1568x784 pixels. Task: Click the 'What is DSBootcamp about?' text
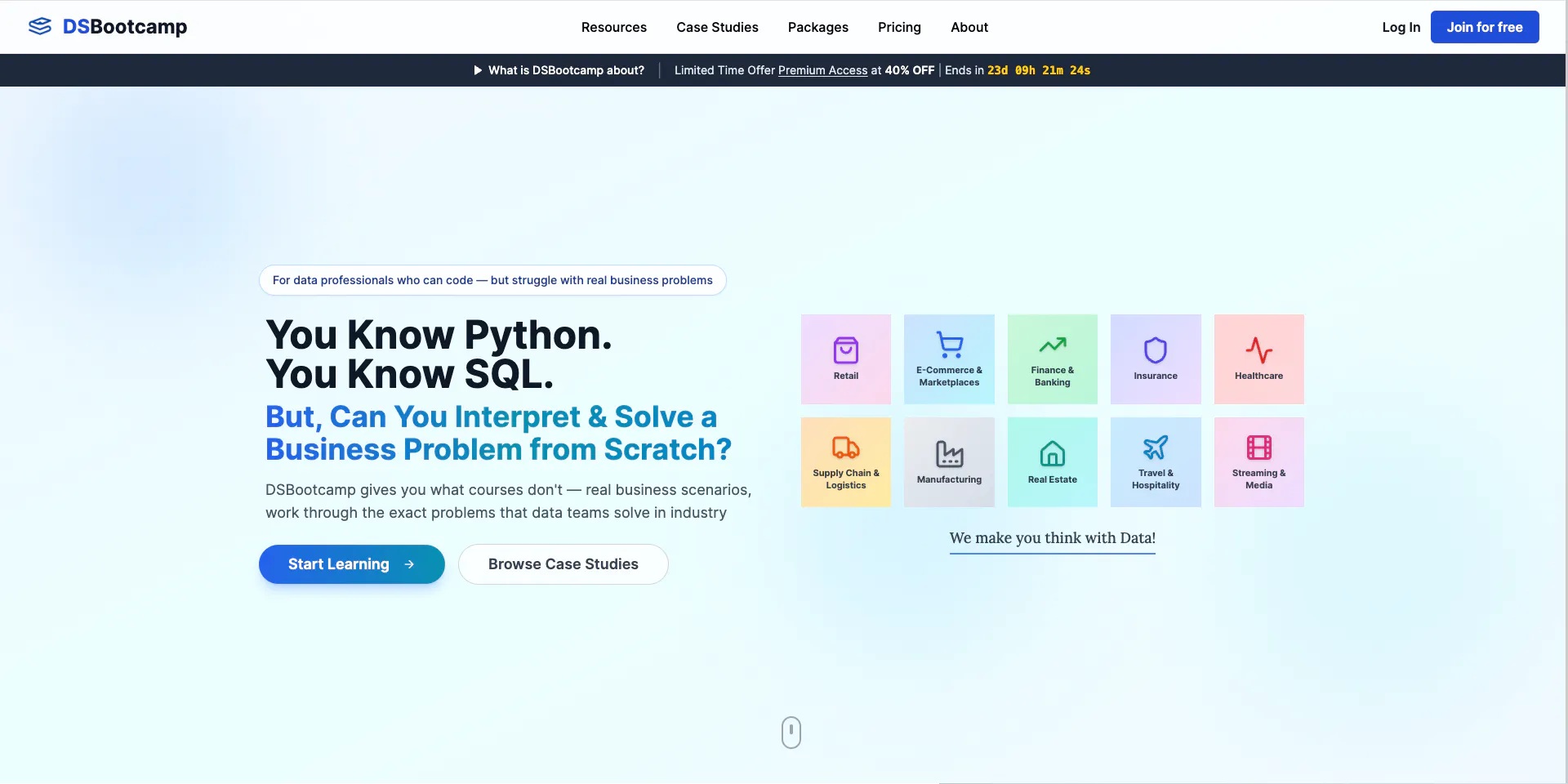(566, 70)
